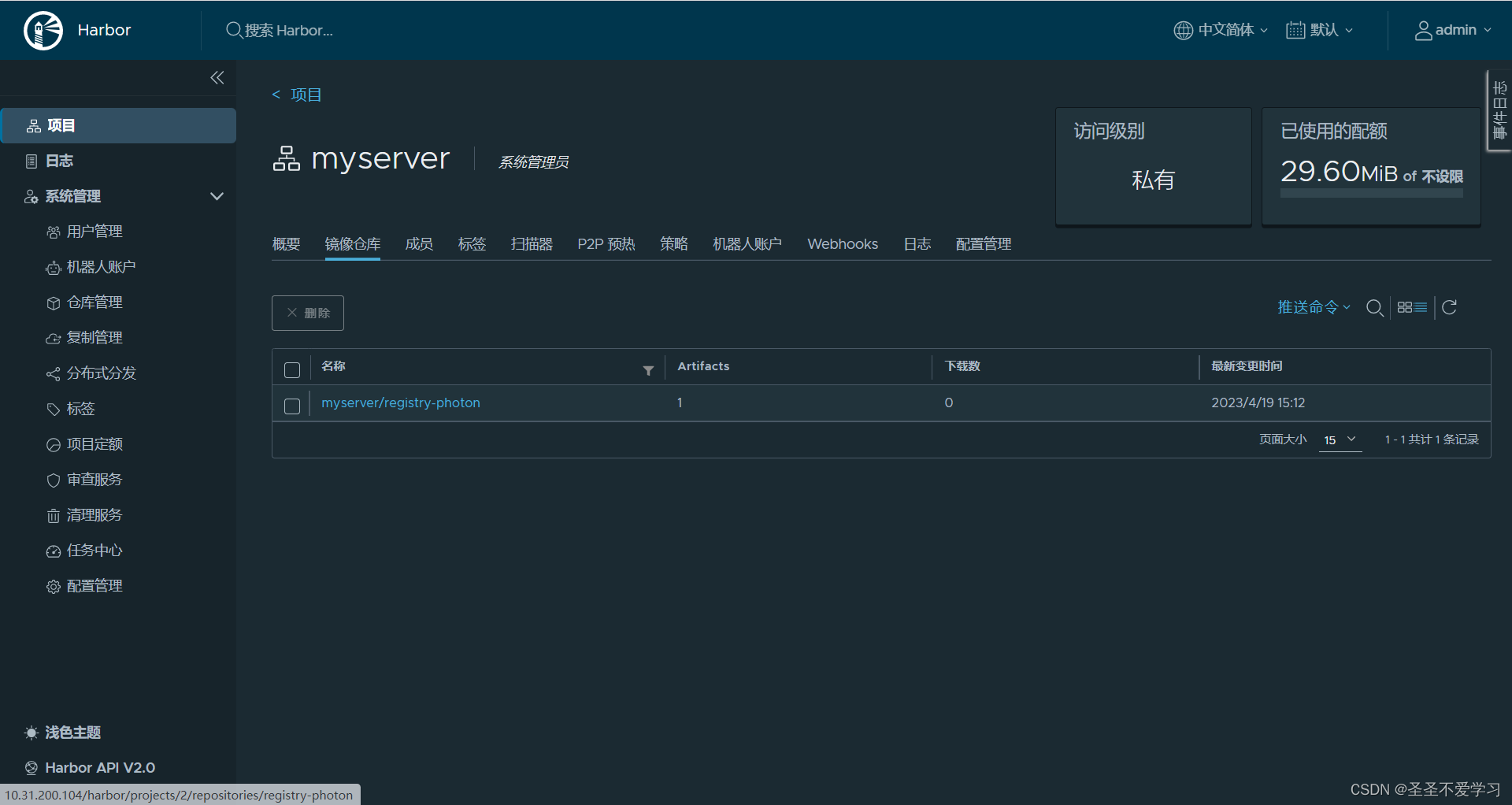Open the P2P 预热 tab
Viewport: 1512px width, 805px height.
(x=606, y=244)
